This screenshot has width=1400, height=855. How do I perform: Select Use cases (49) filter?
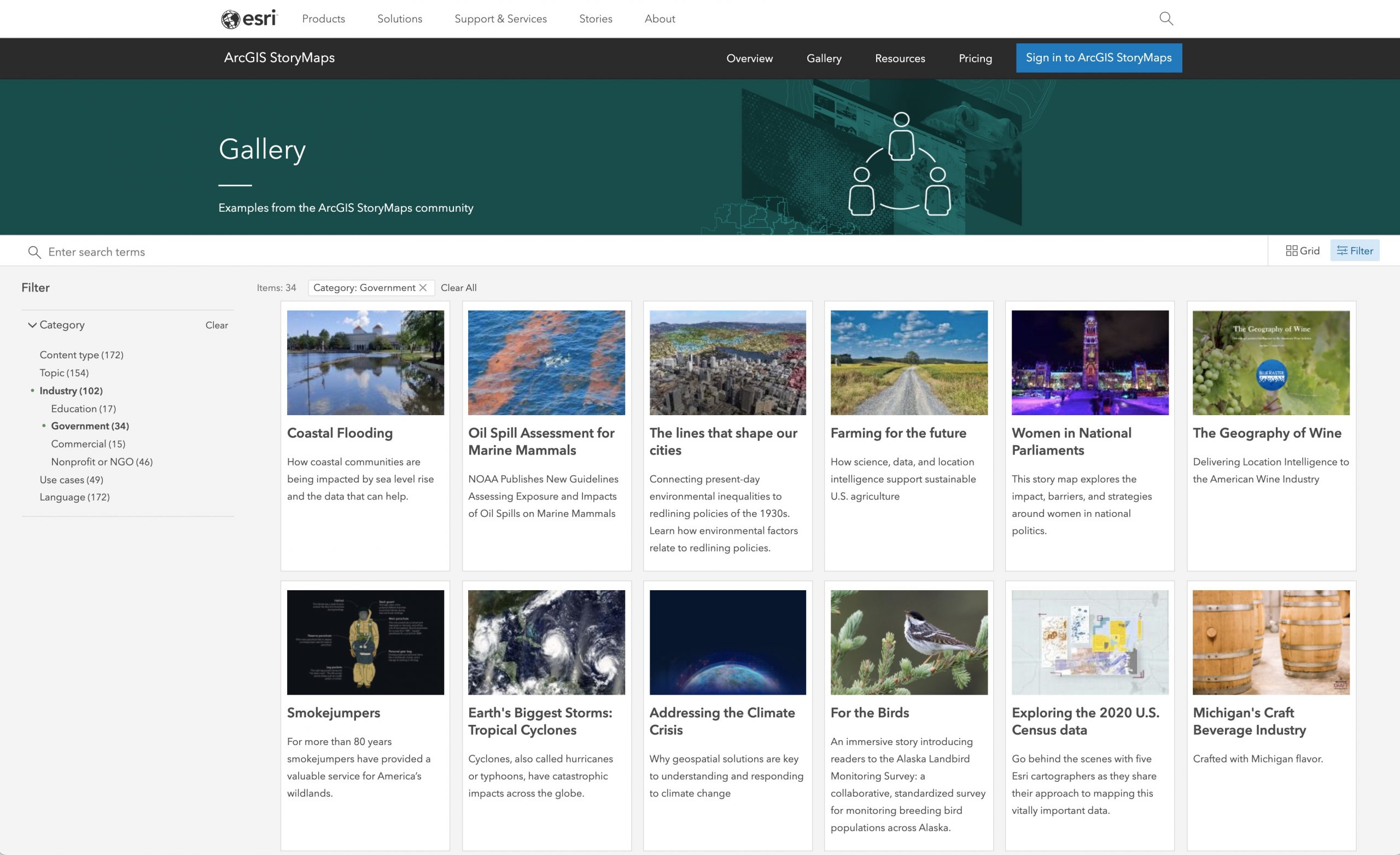click(x=72, y=480)
